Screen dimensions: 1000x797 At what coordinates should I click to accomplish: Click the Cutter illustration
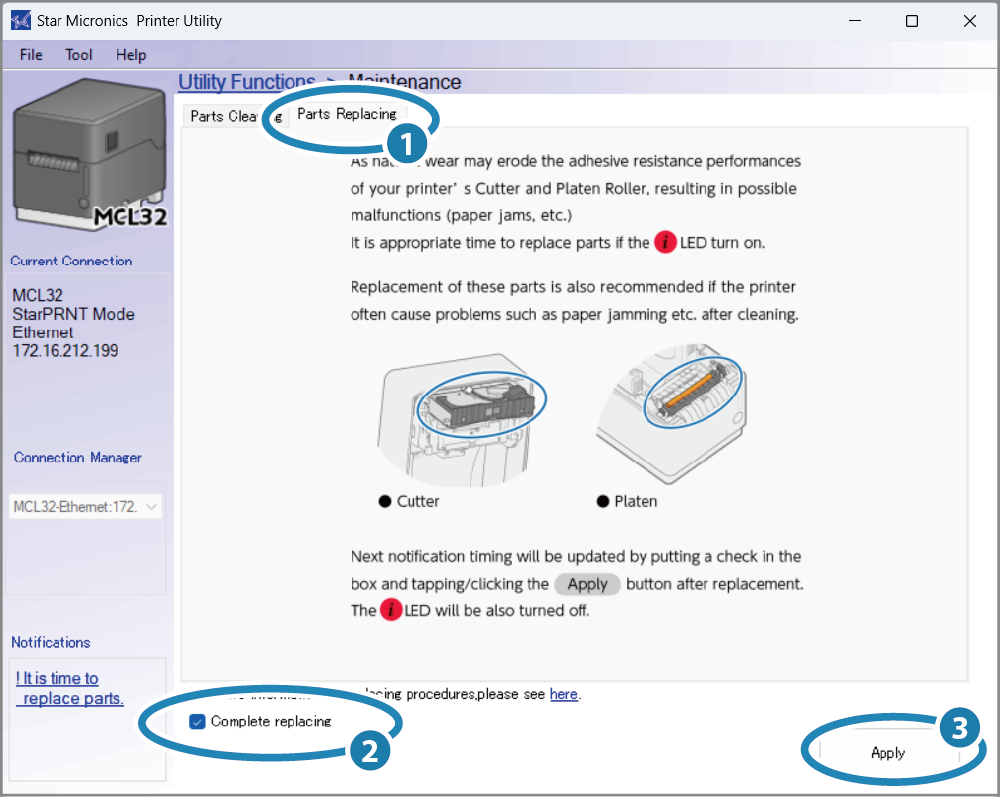click(x=460, y=419)
